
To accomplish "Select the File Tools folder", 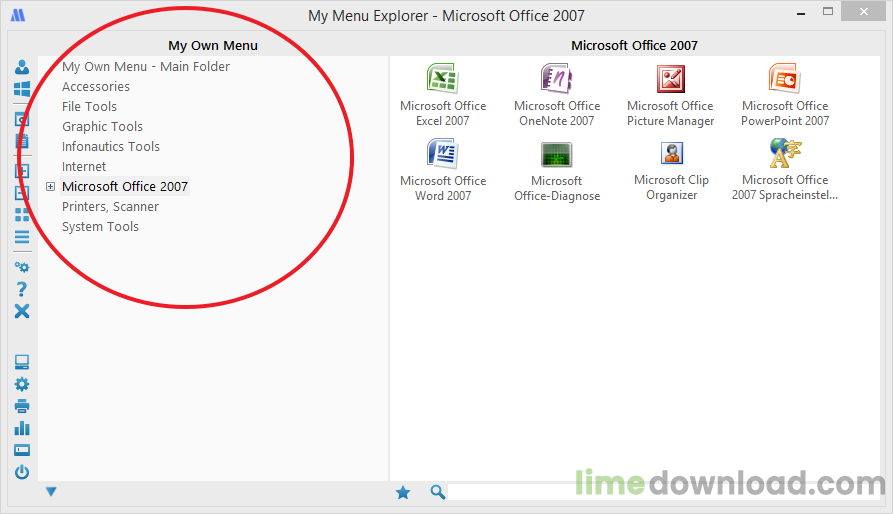I will click(x=89, y=106).
